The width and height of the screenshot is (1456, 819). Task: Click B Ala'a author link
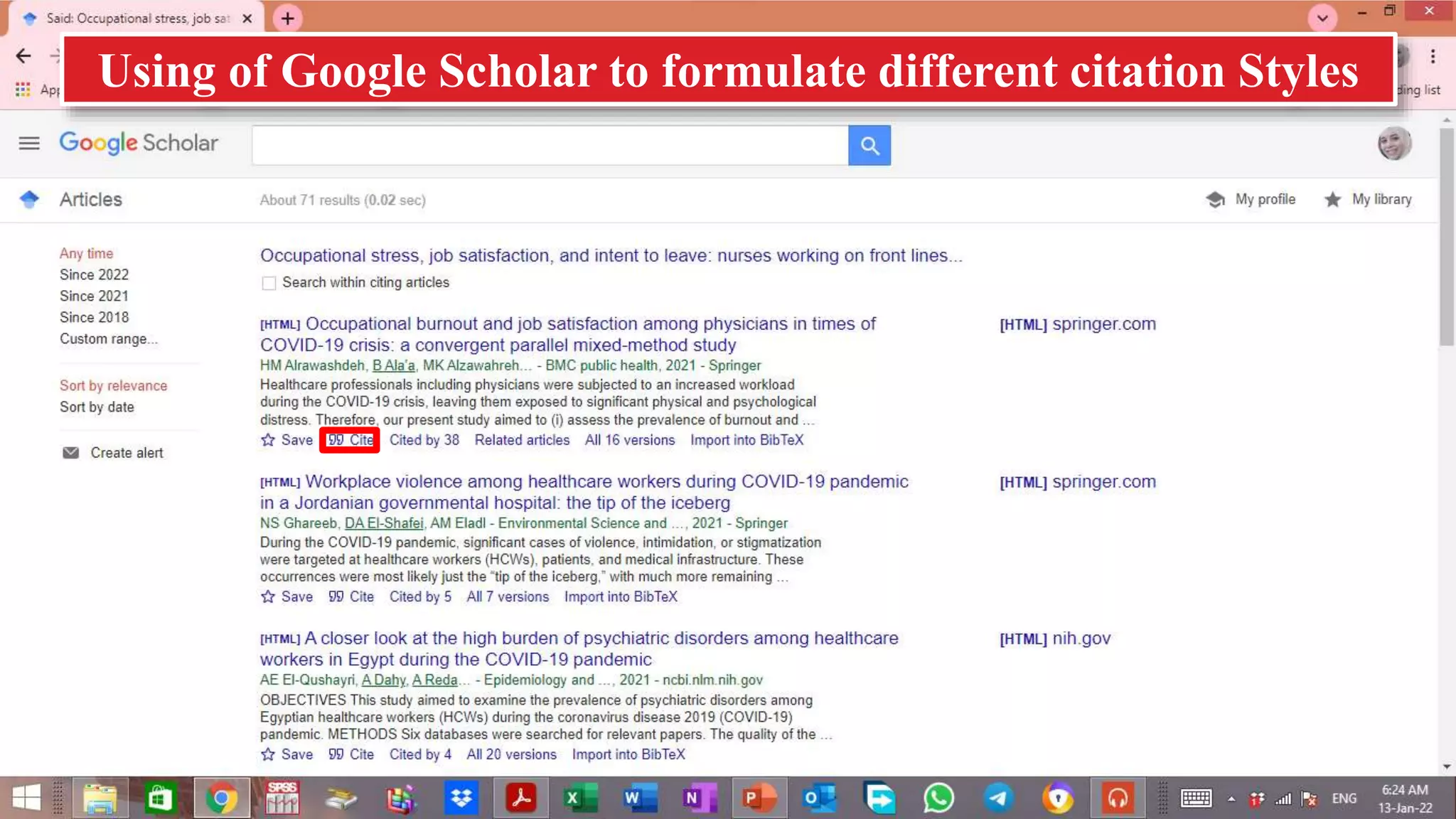(x=393, y=365)
